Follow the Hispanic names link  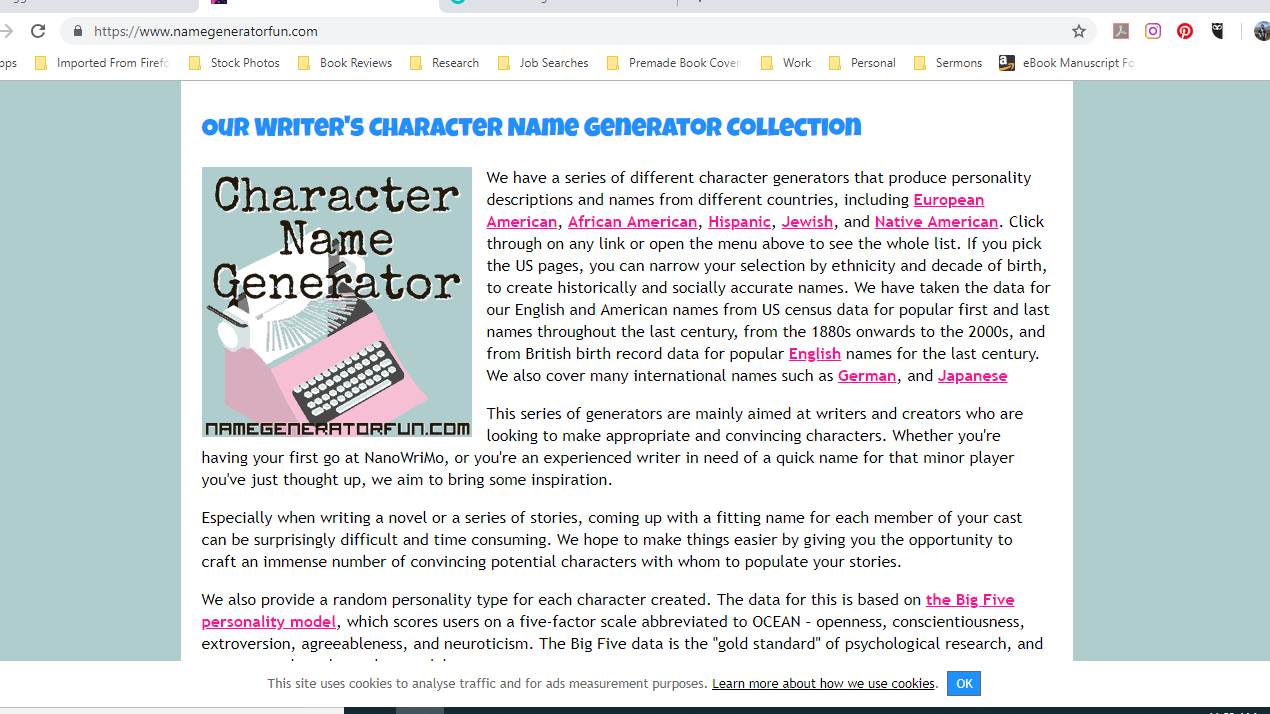coord(739,222)
